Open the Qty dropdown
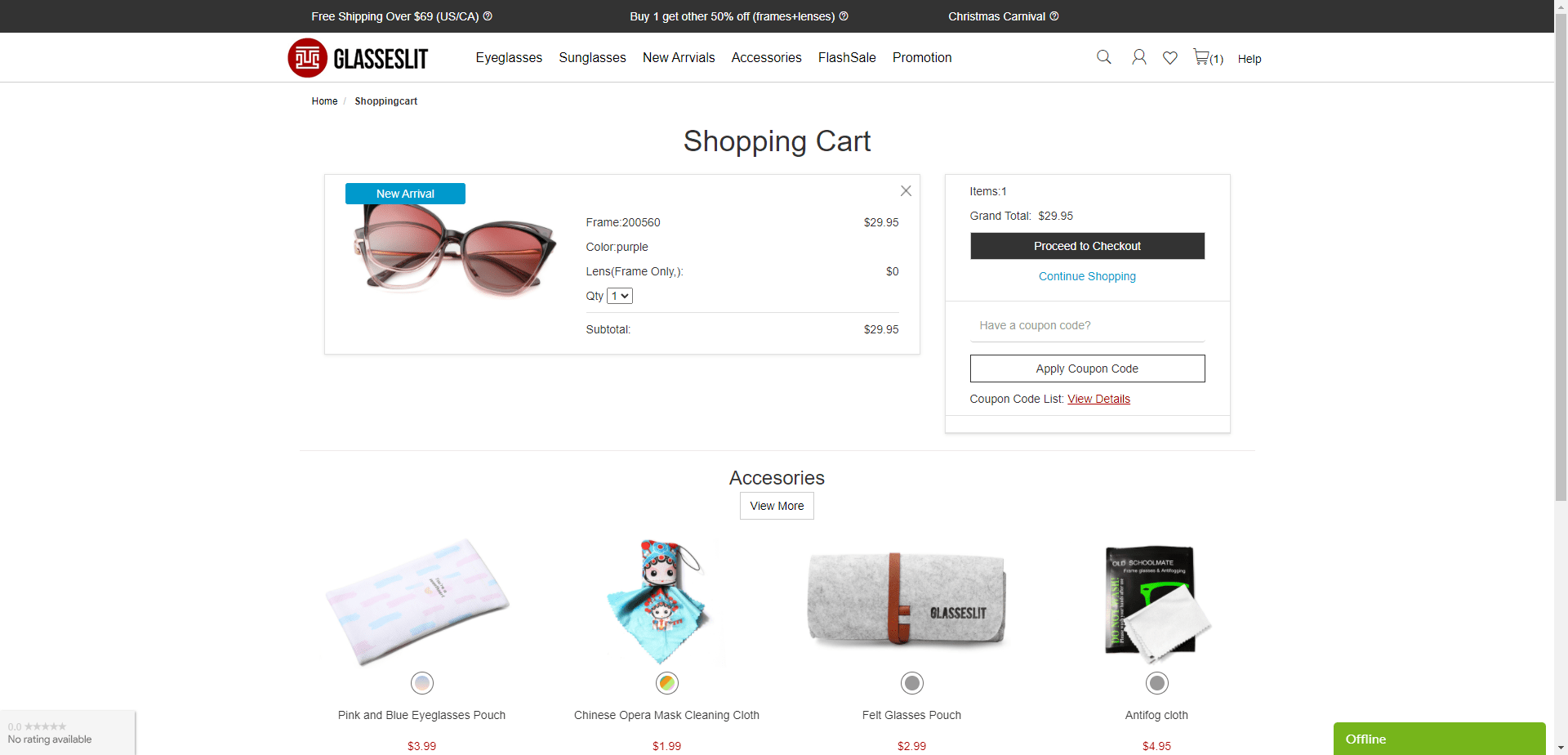Image resolution: width=1568 pixels, height=755 pixels. pos(620,296)
